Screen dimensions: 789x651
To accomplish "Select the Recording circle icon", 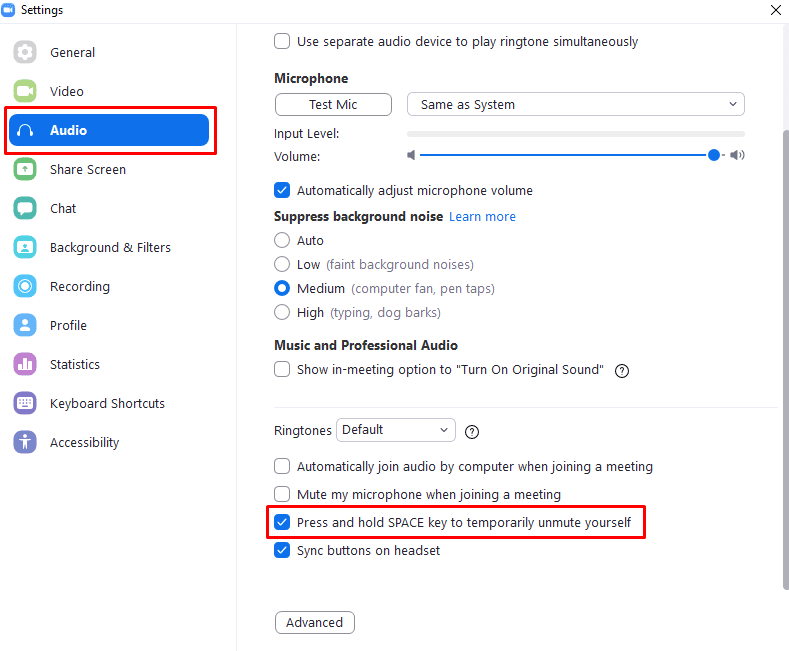I will coord(25,286).
